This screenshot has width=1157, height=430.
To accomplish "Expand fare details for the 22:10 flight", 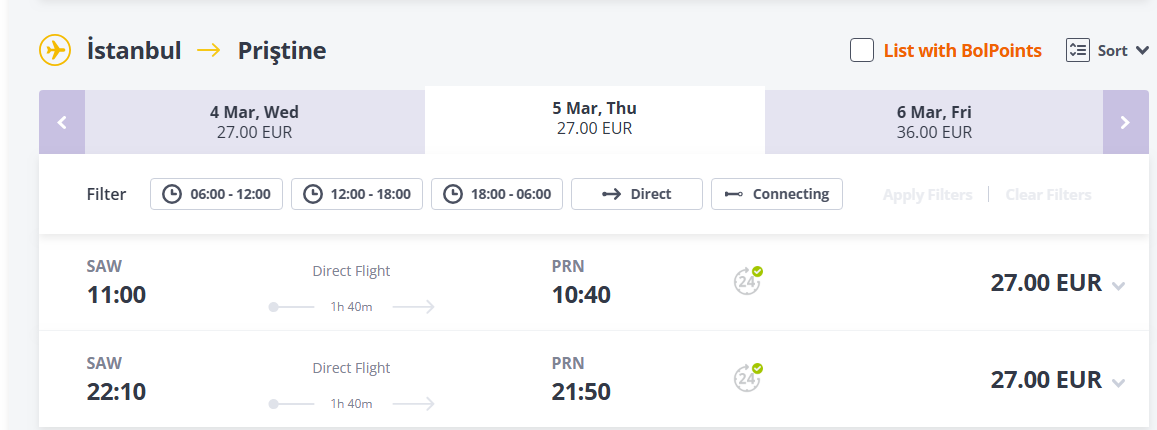I will [1118, 382].
